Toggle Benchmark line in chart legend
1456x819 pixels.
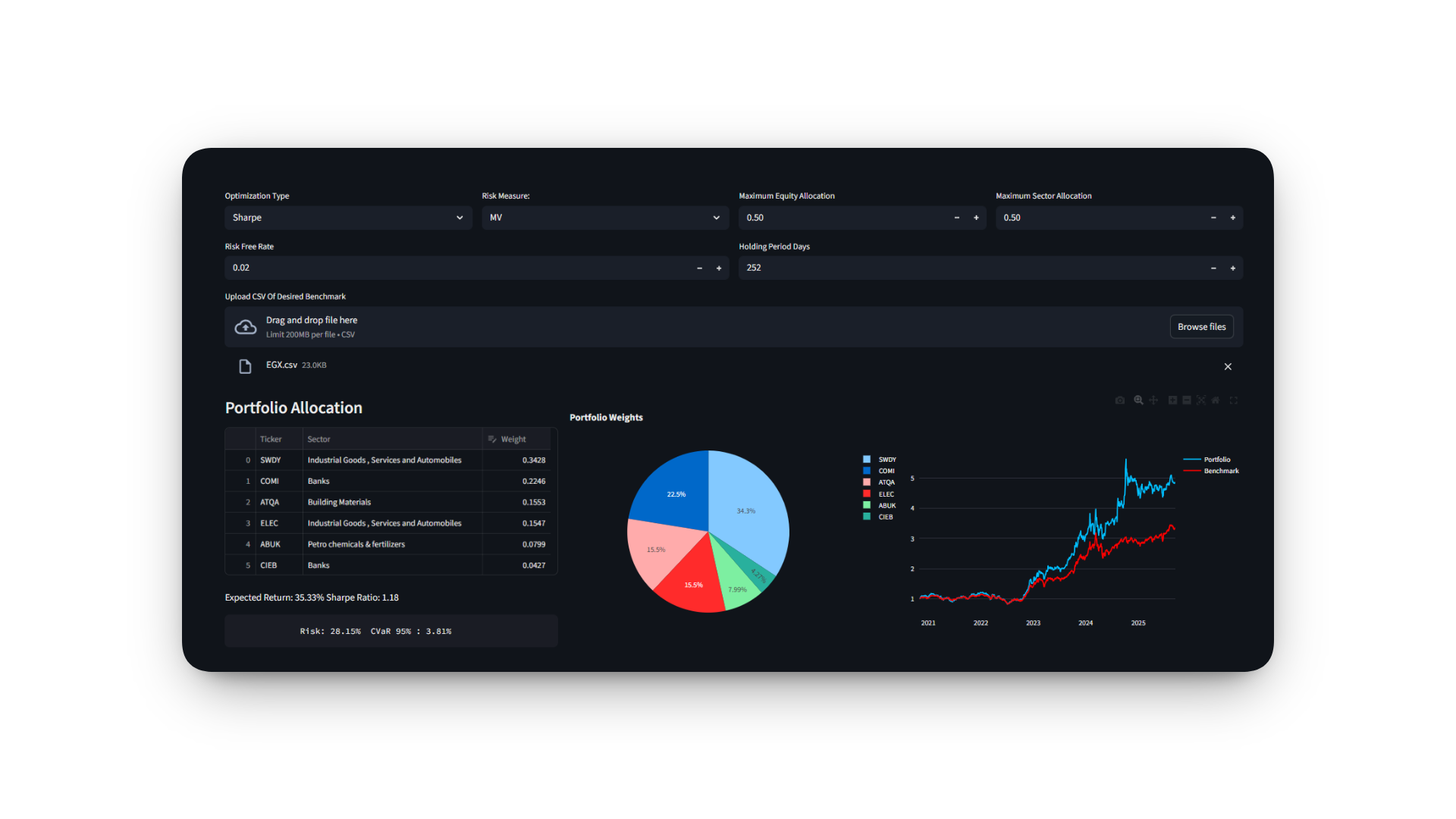click(1220, 471)
